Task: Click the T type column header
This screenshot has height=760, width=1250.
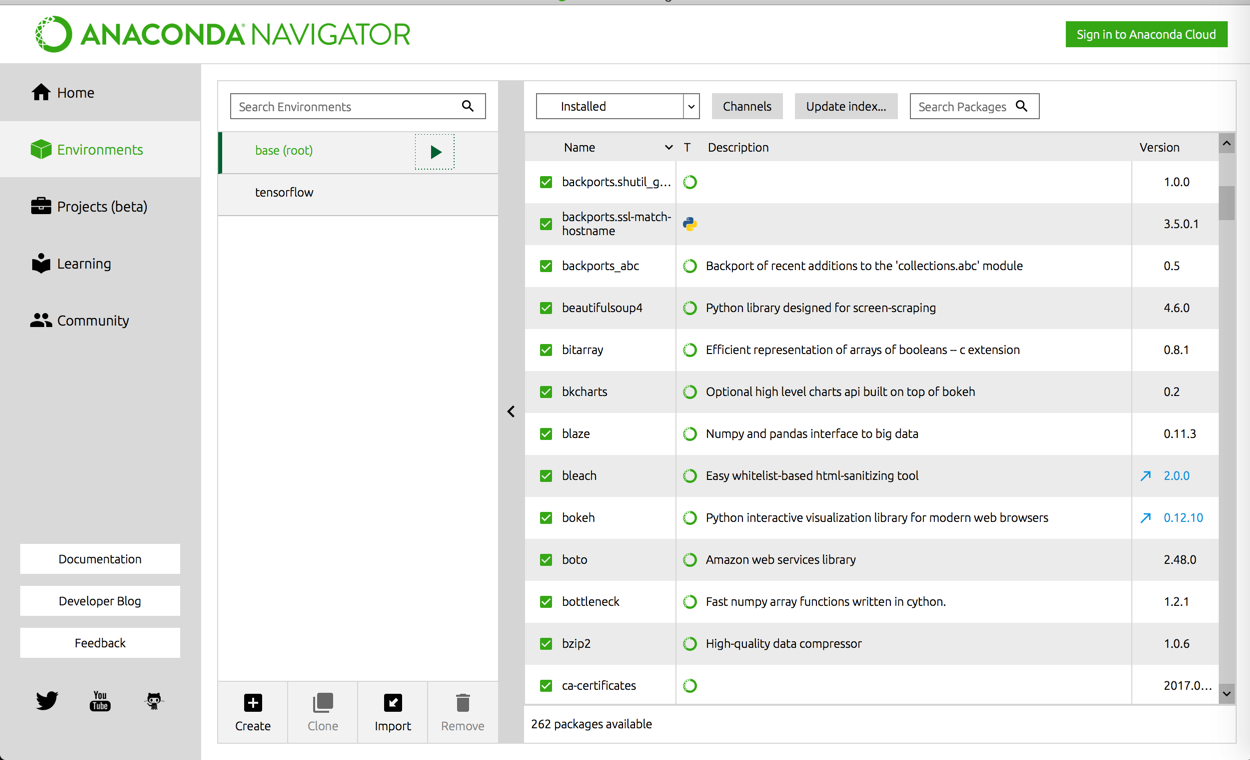Action: point(687,147)
